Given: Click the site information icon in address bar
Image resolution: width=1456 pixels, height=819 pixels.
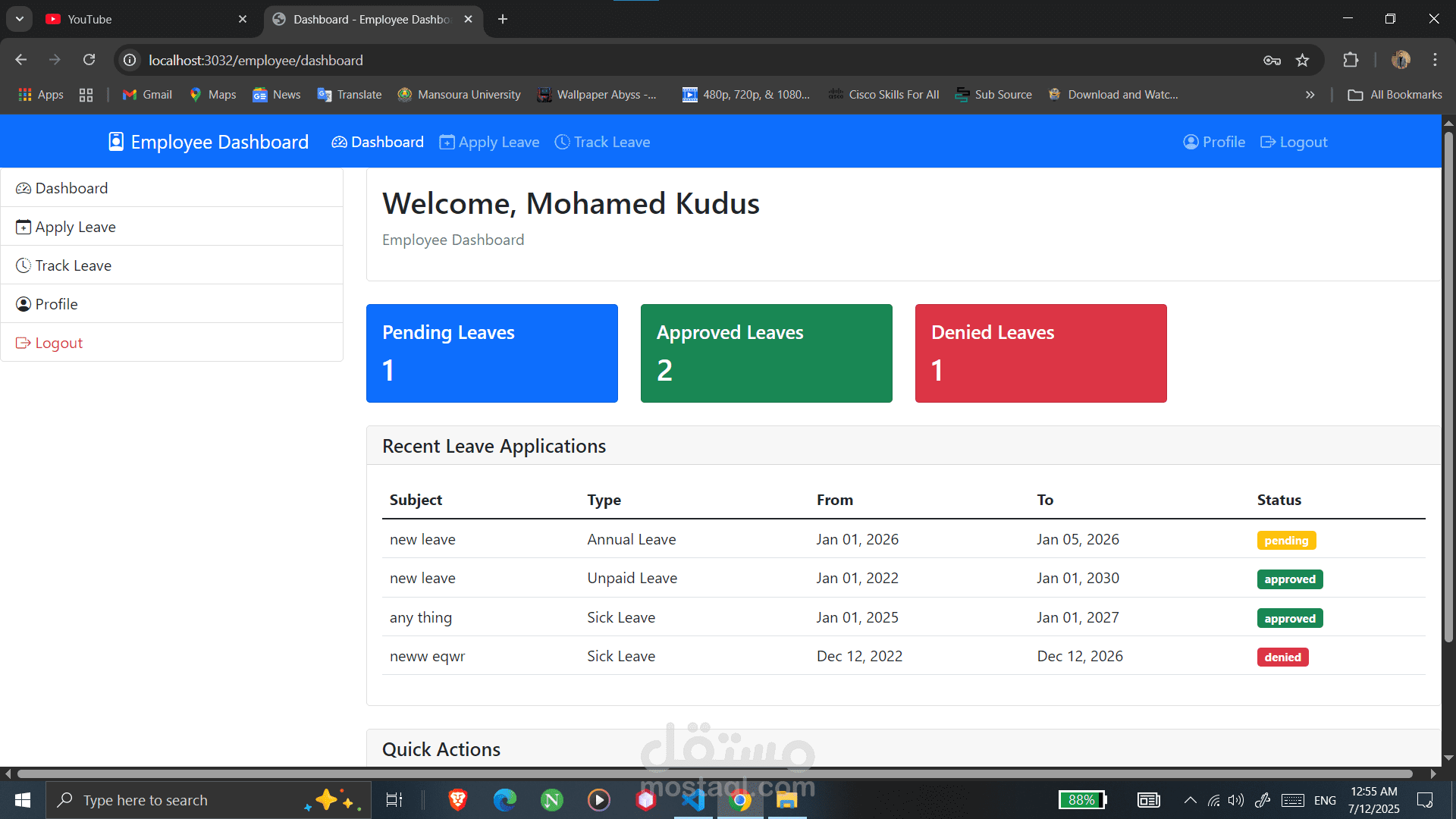Looking at the screenshot, I should click(130, 60).
